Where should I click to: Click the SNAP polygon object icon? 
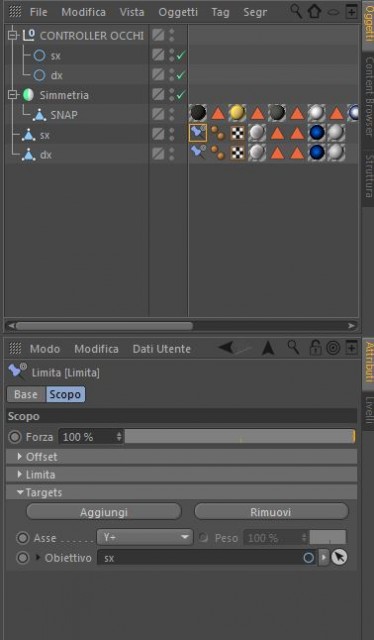[x=40, y=115]
